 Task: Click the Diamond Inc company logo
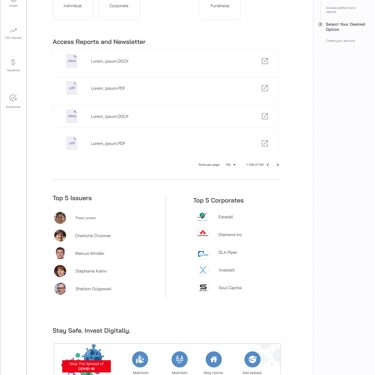(x=203, y=233)
